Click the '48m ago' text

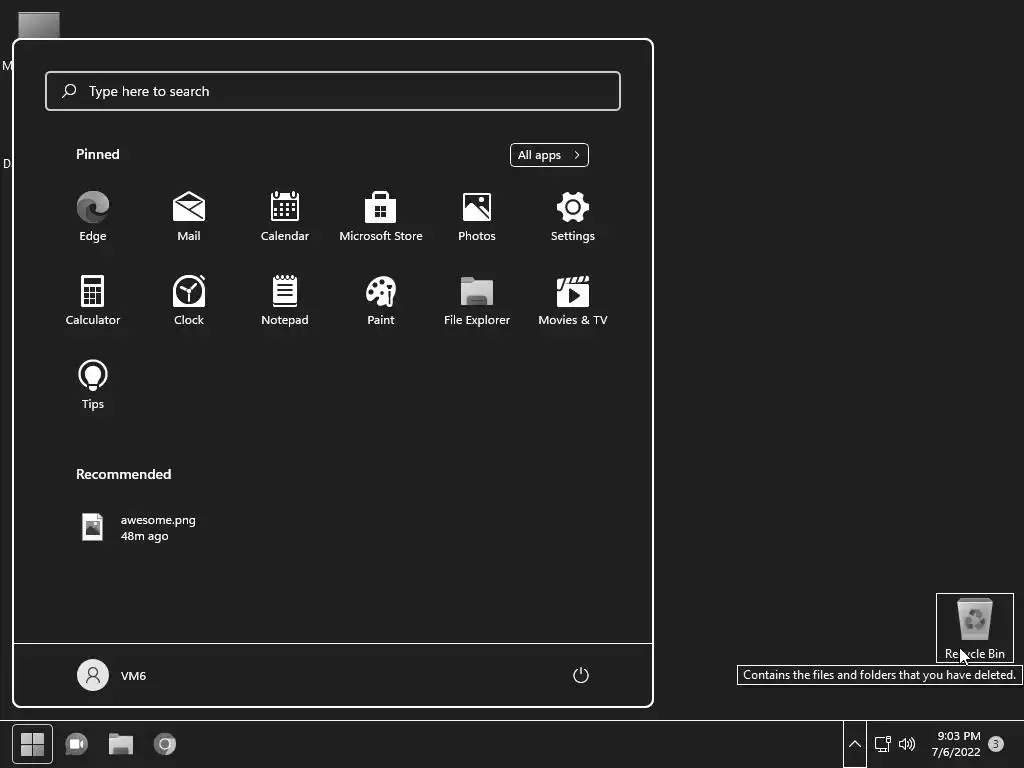144,536
